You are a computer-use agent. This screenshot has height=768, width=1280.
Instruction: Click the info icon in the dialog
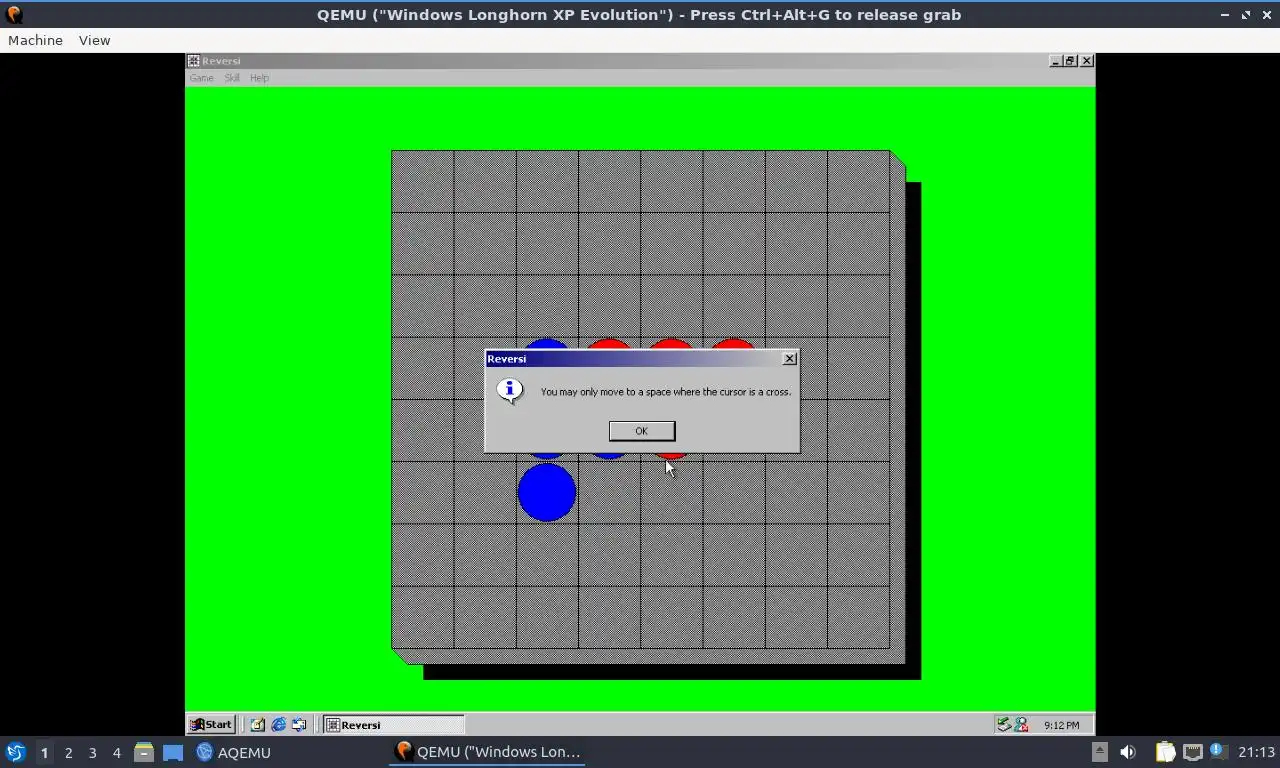[x=510, y=390]
